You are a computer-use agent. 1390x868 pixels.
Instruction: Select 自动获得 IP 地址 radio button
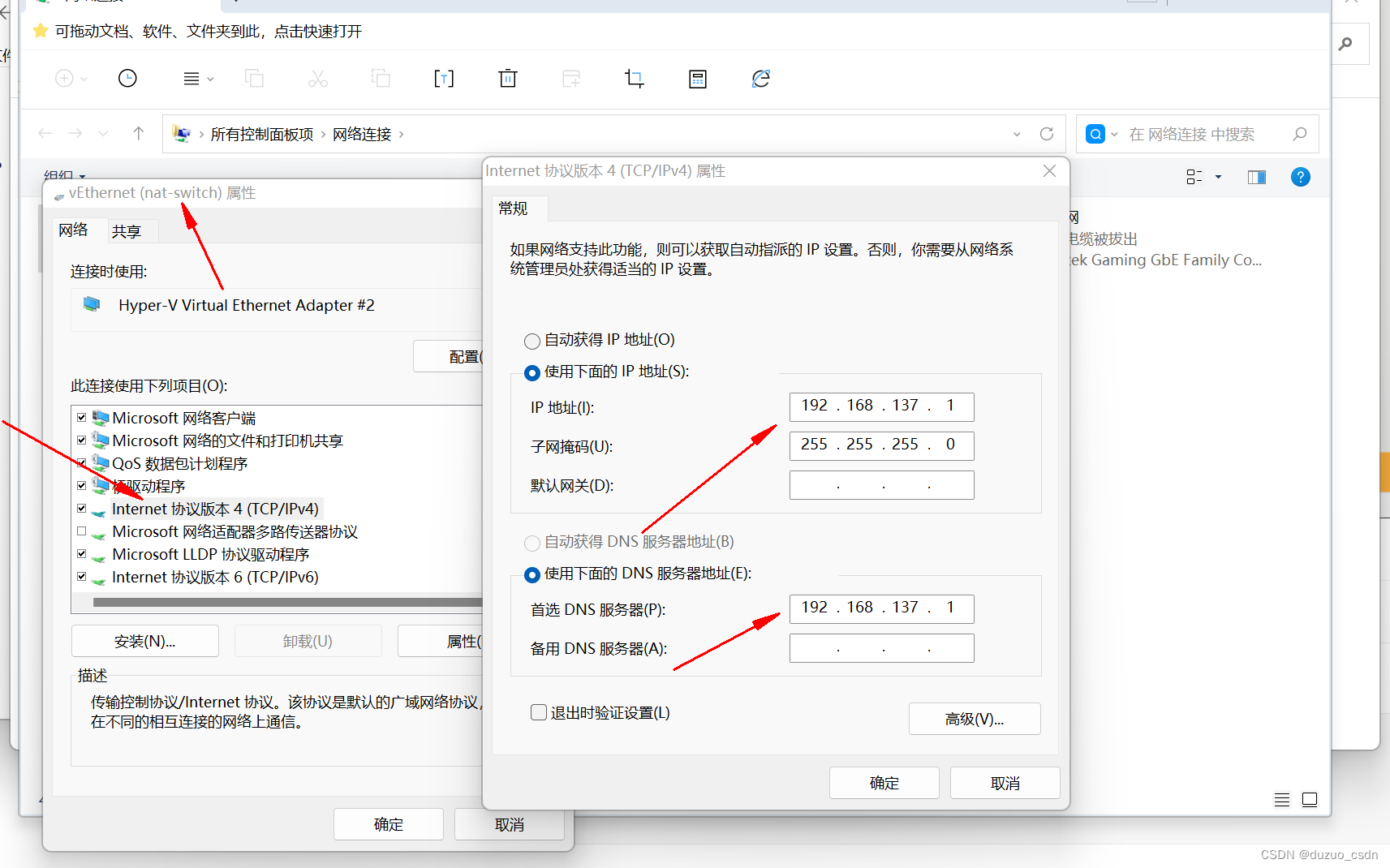pyautogui.click(x=532, y=341)
